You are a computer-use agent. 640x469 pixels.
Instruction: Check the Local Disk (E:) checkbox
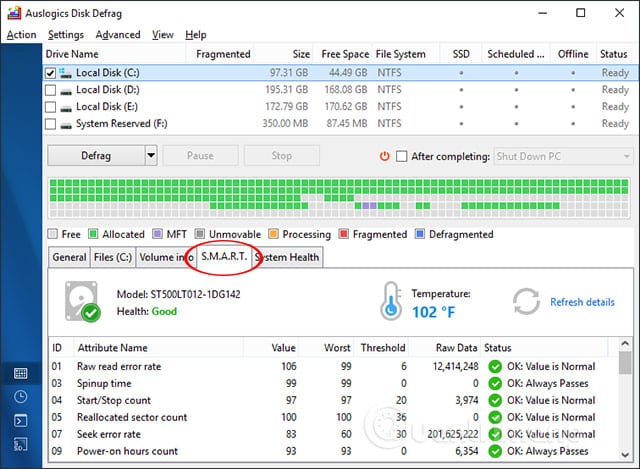tap(50, 107)
